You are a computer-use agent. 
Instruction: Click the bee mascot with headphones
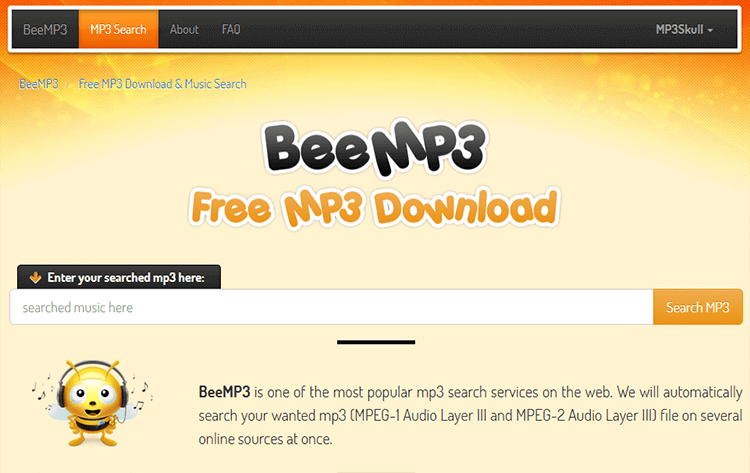click(x=92, y=403)
